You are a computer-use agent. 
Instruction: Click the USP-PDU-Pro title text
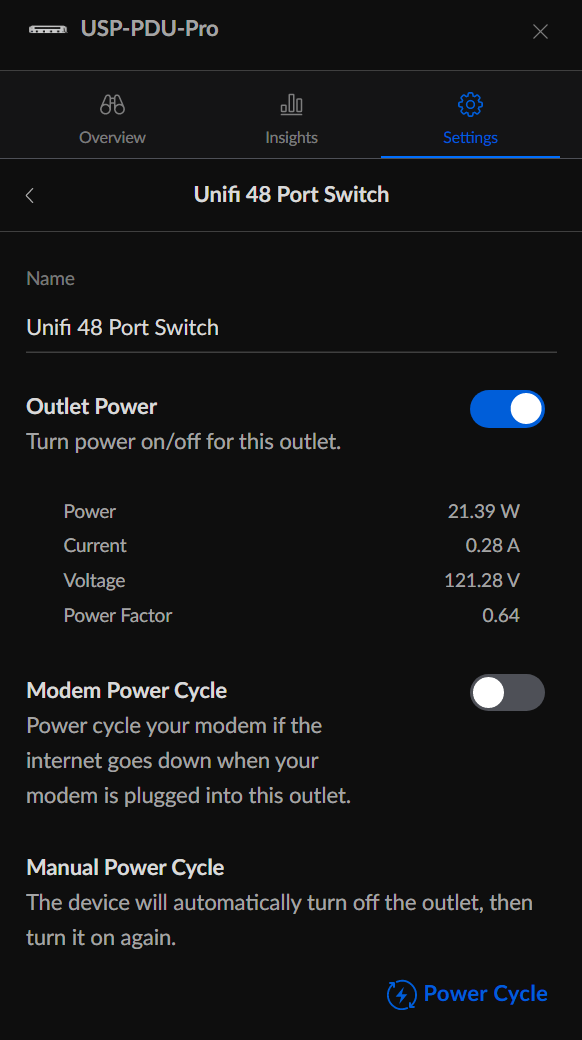click(x=149, y=29)
